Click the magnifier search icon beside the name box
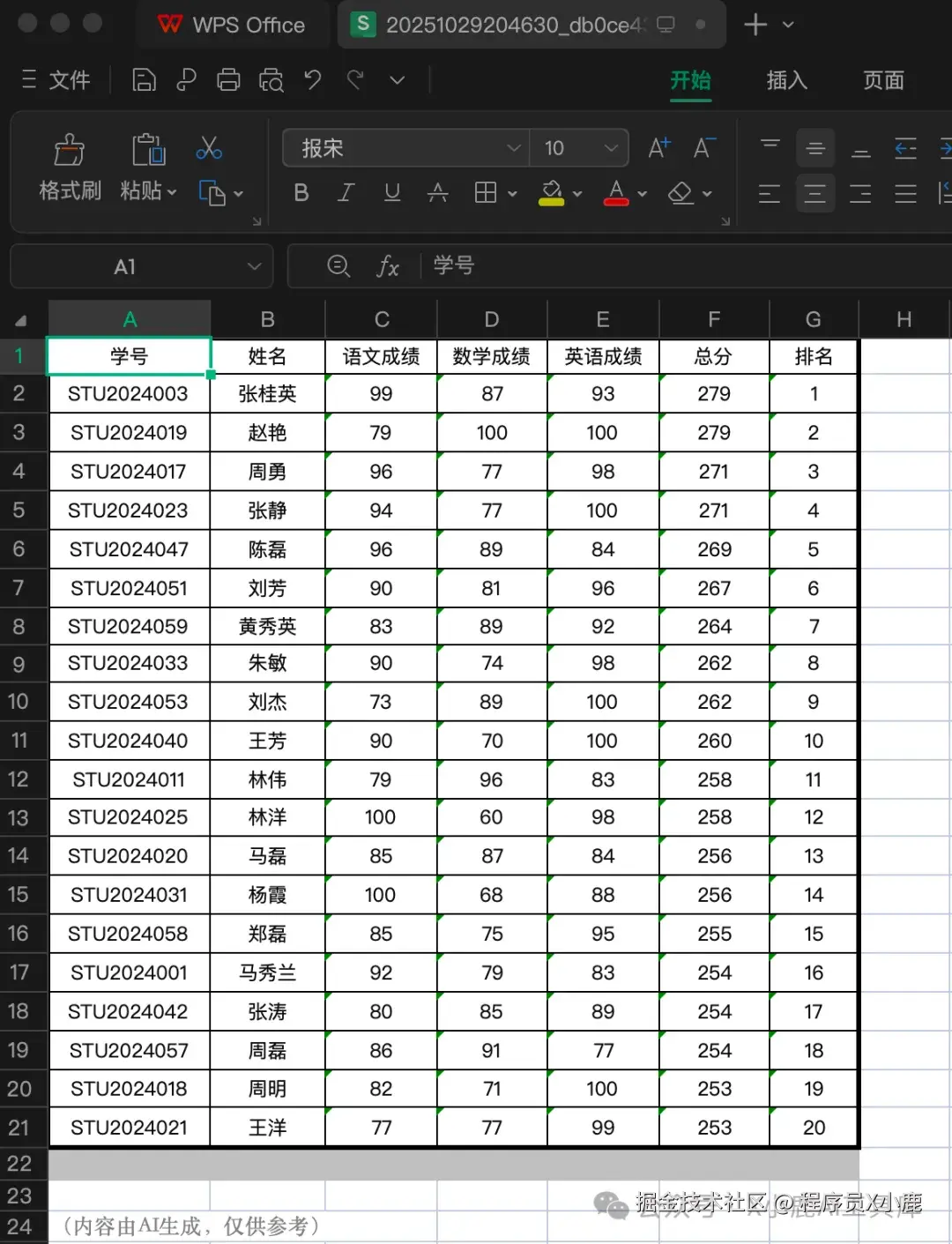The width and height of the screenshot is (952, 1244). (339, 266)
